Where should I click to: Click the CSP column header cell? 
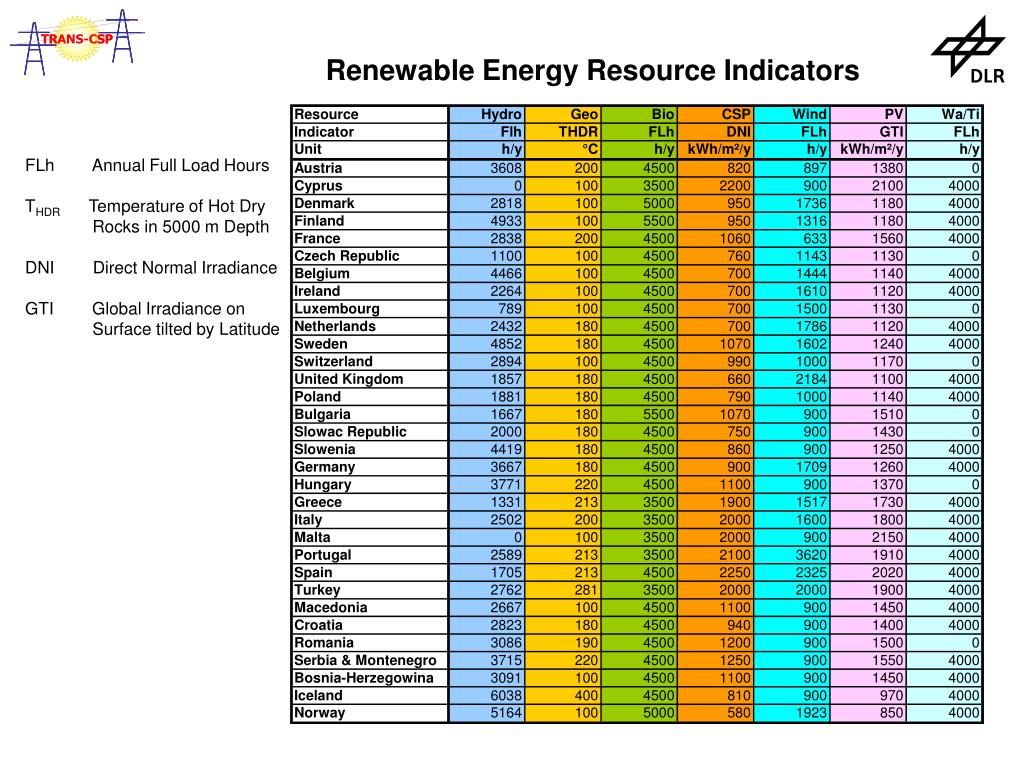click(715, 114)
